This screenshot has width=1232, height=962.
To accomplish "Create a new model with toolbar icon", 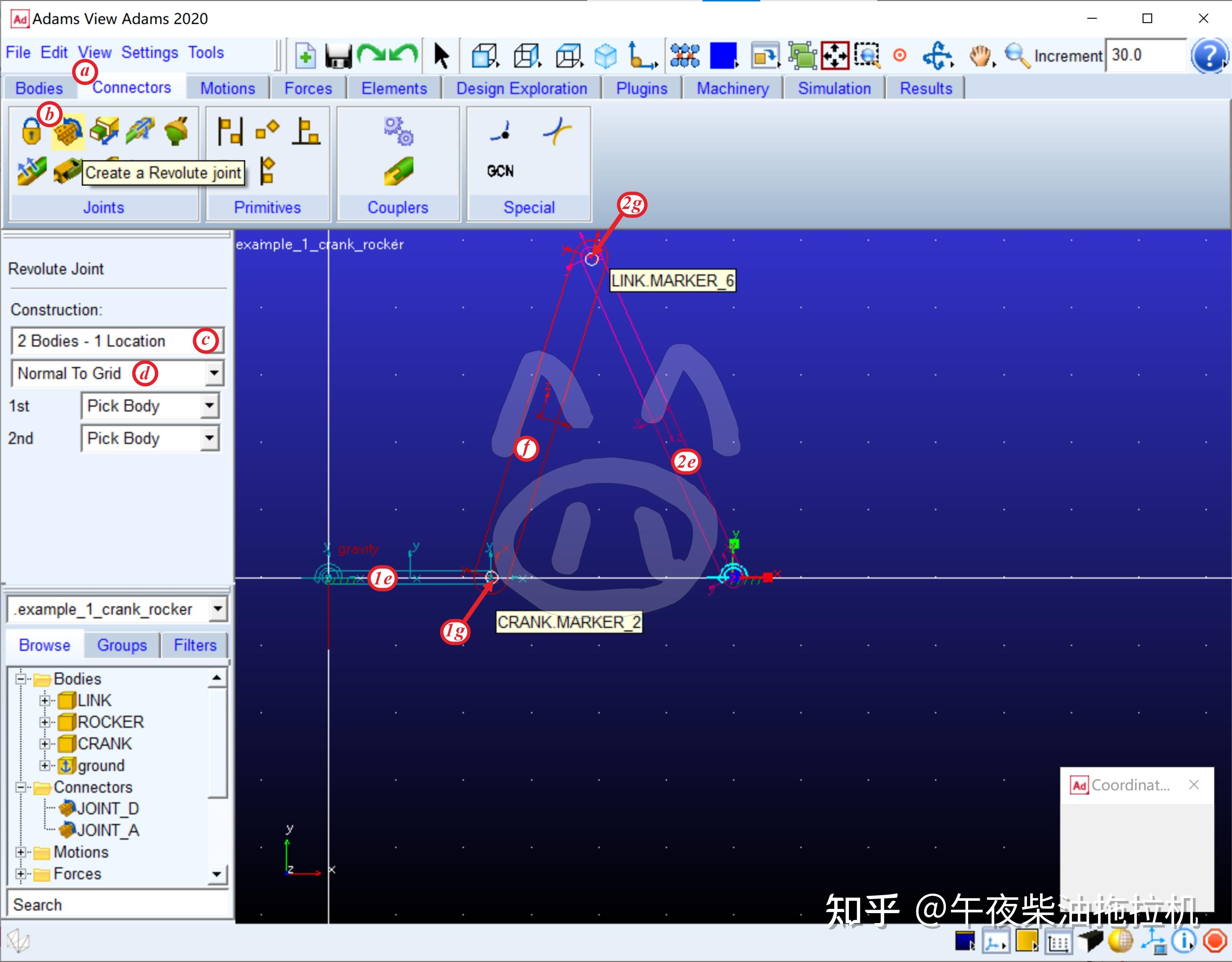I will [305, 56].
